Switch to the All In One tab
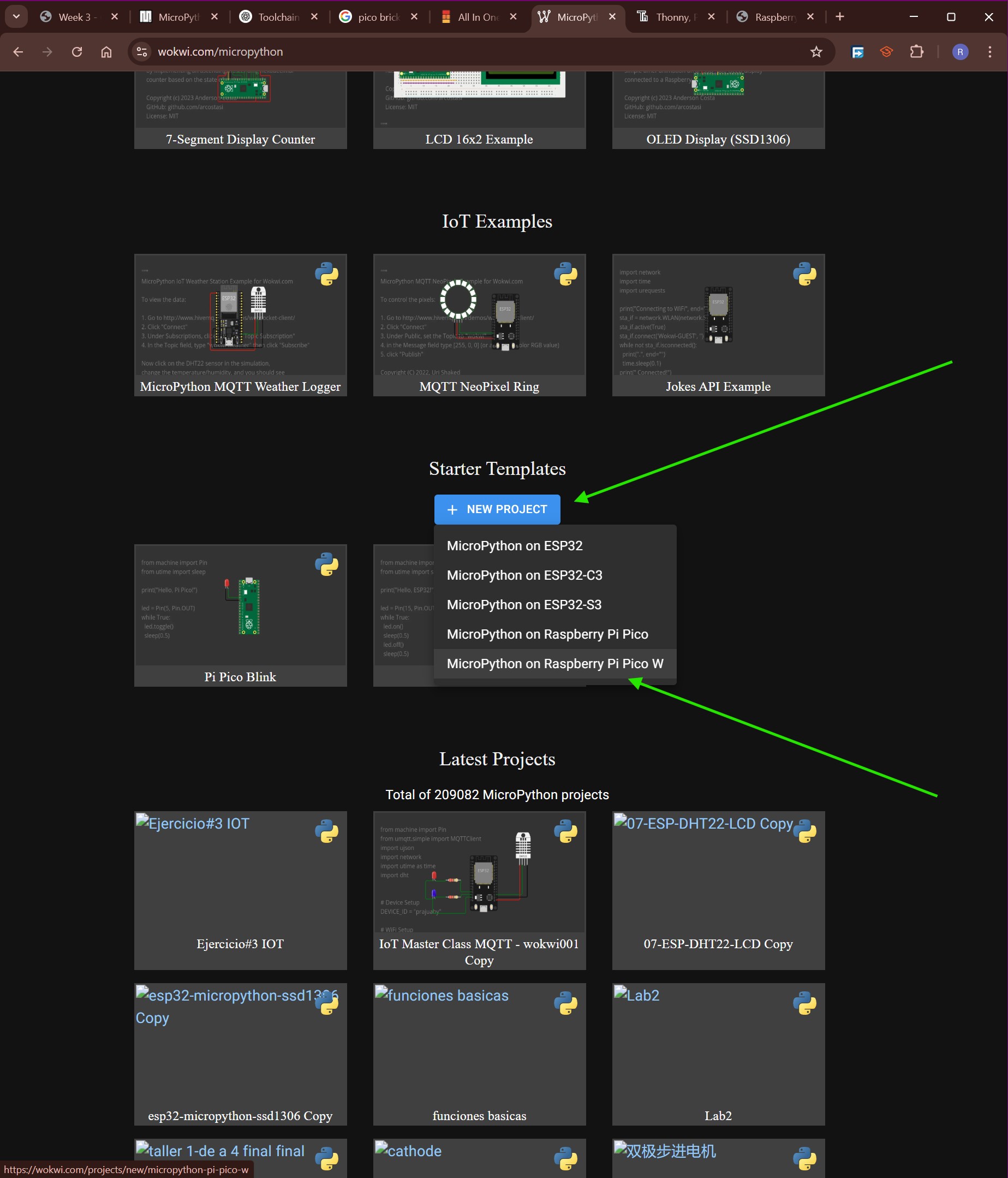The width and height of the screenshot is (1008, 1178). point(479,17)
